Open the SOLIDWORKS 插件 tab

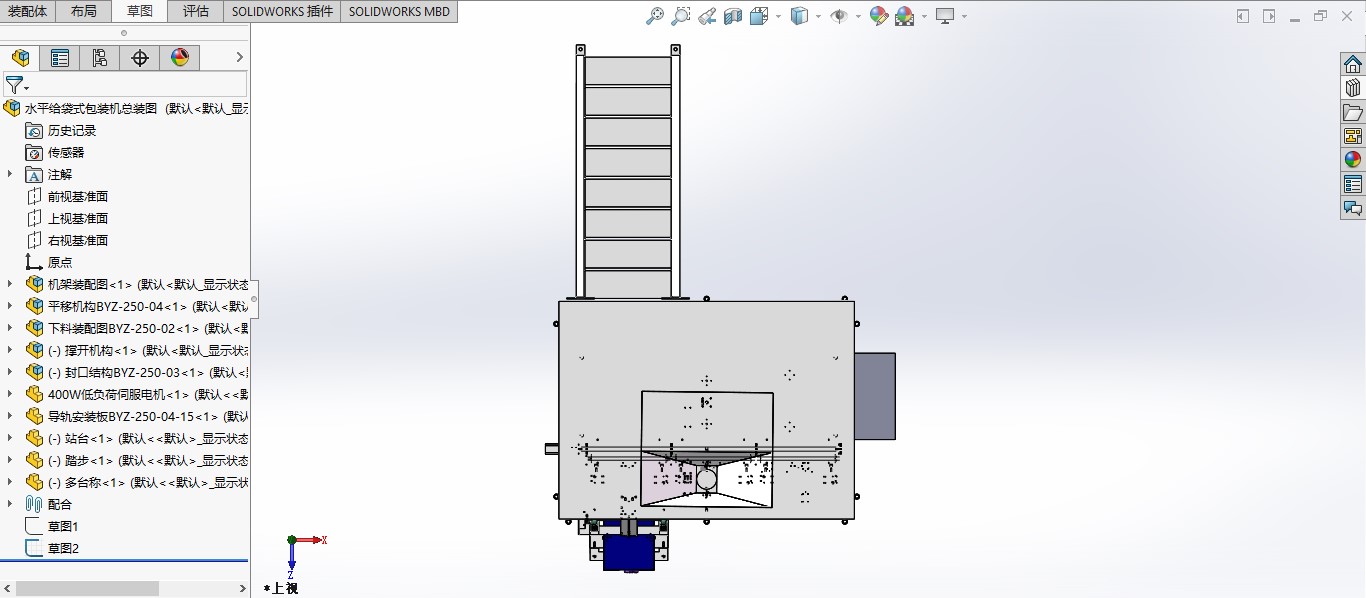(282, 11)
